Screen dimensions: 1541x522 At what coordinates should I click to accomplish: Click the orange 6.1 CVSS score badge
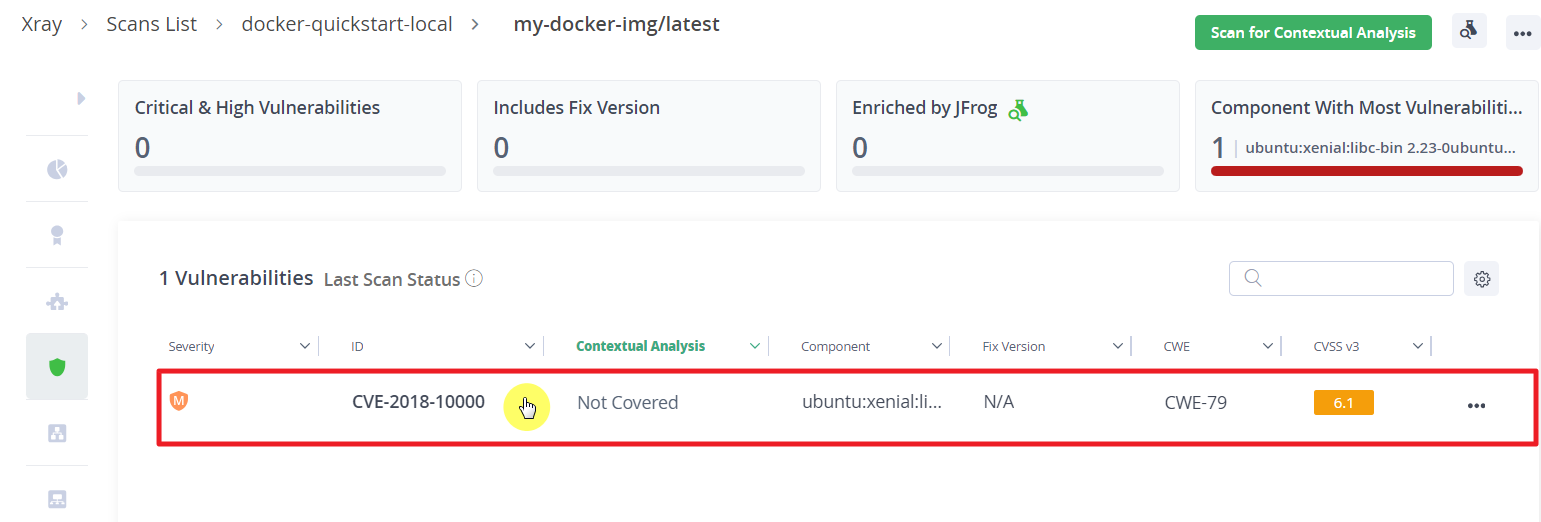[1343, 402]
